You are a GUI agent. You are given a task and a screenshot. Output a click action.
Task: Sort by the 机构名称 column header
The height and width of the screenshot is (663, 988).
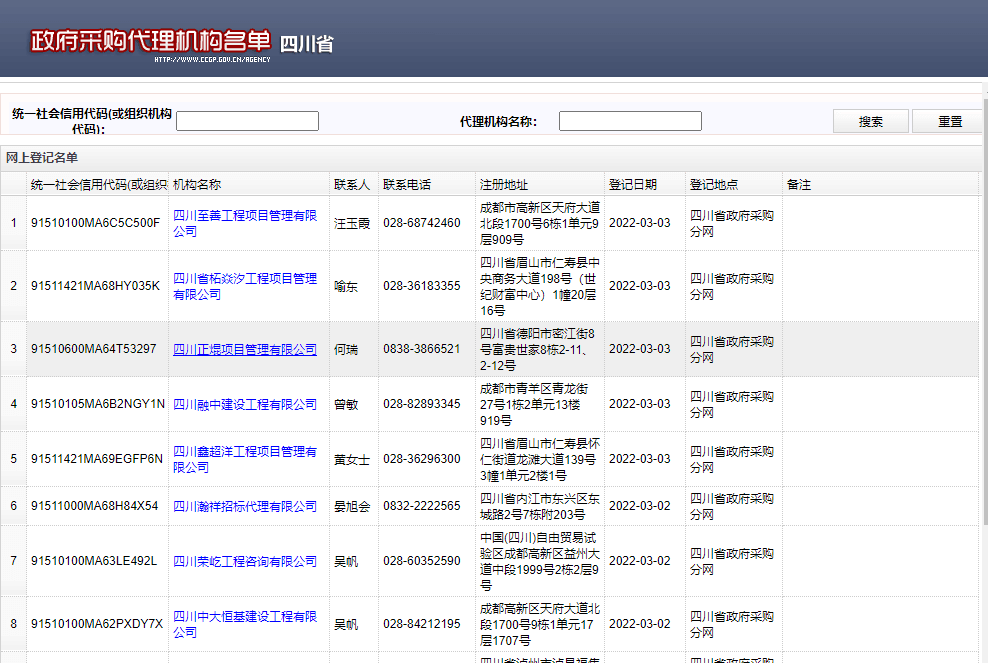[198, 185]
